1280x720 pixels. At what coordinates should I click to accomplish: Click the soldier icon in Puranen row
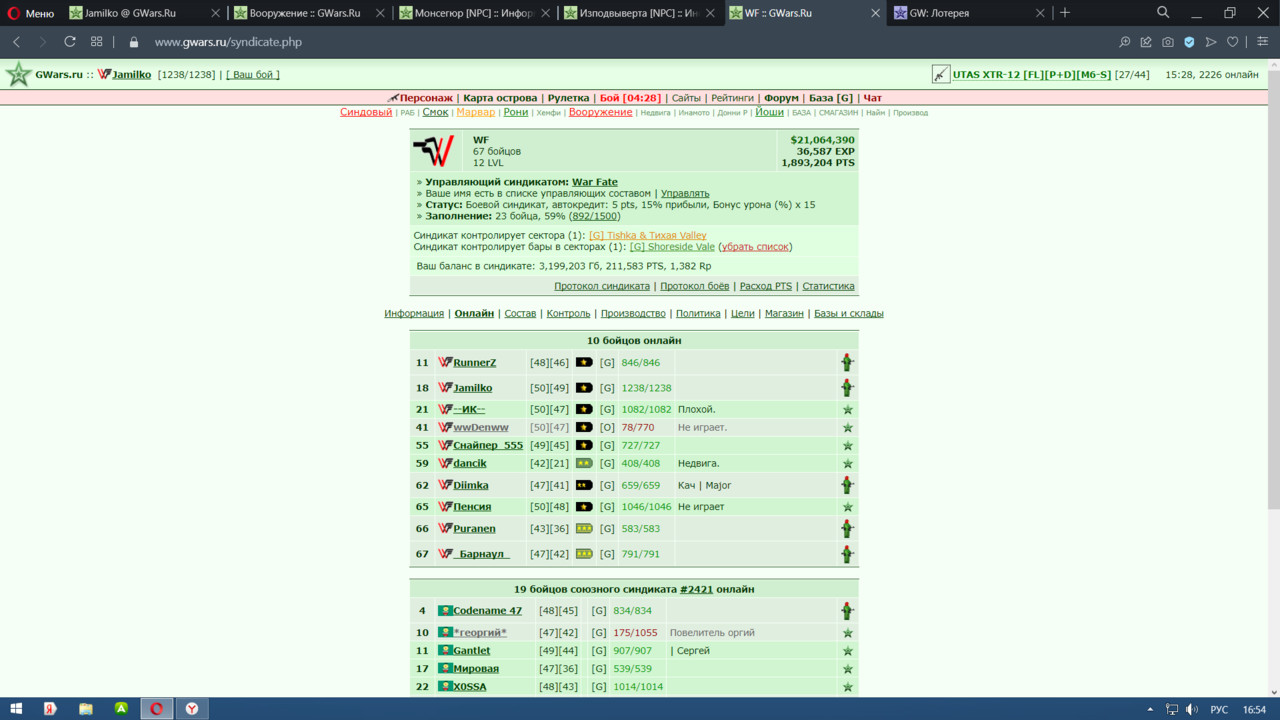(x=847, y=528)
